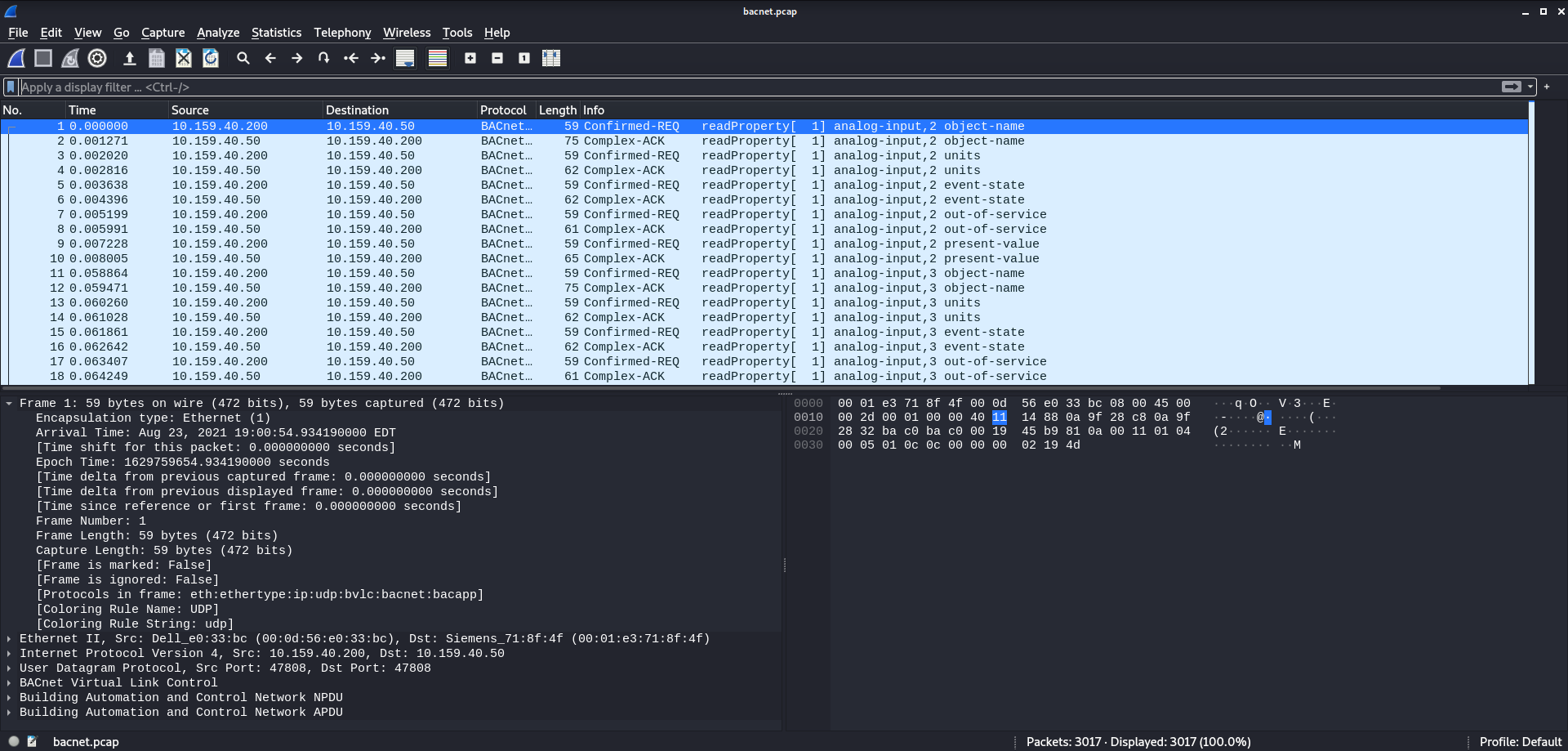Image resolution: width=1568 pixels, height=751 pixels.
Task: Sort by Destination column header
Action: point(400,110)
